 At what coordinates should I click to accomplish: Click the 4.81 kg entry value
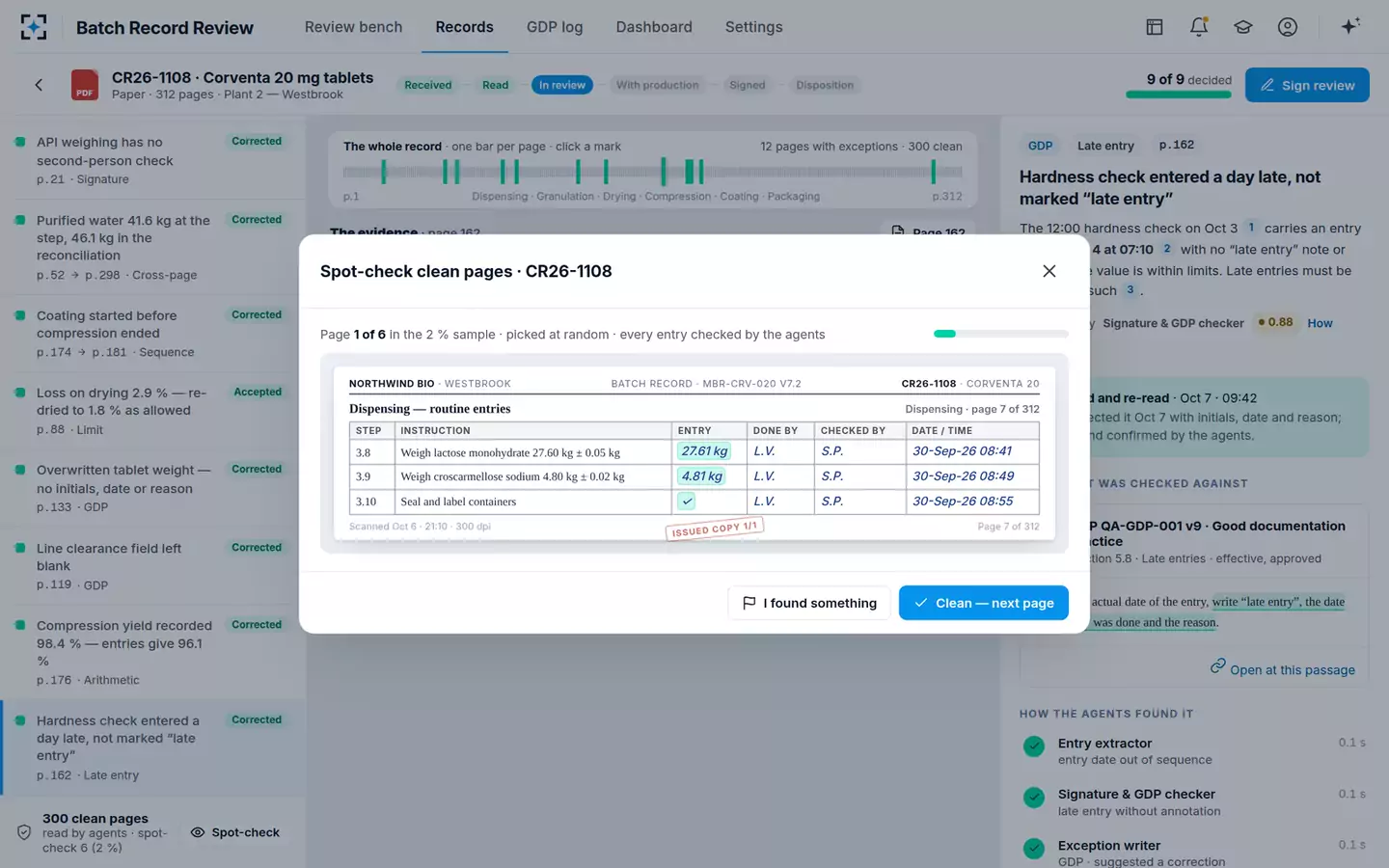pos(701,476)
